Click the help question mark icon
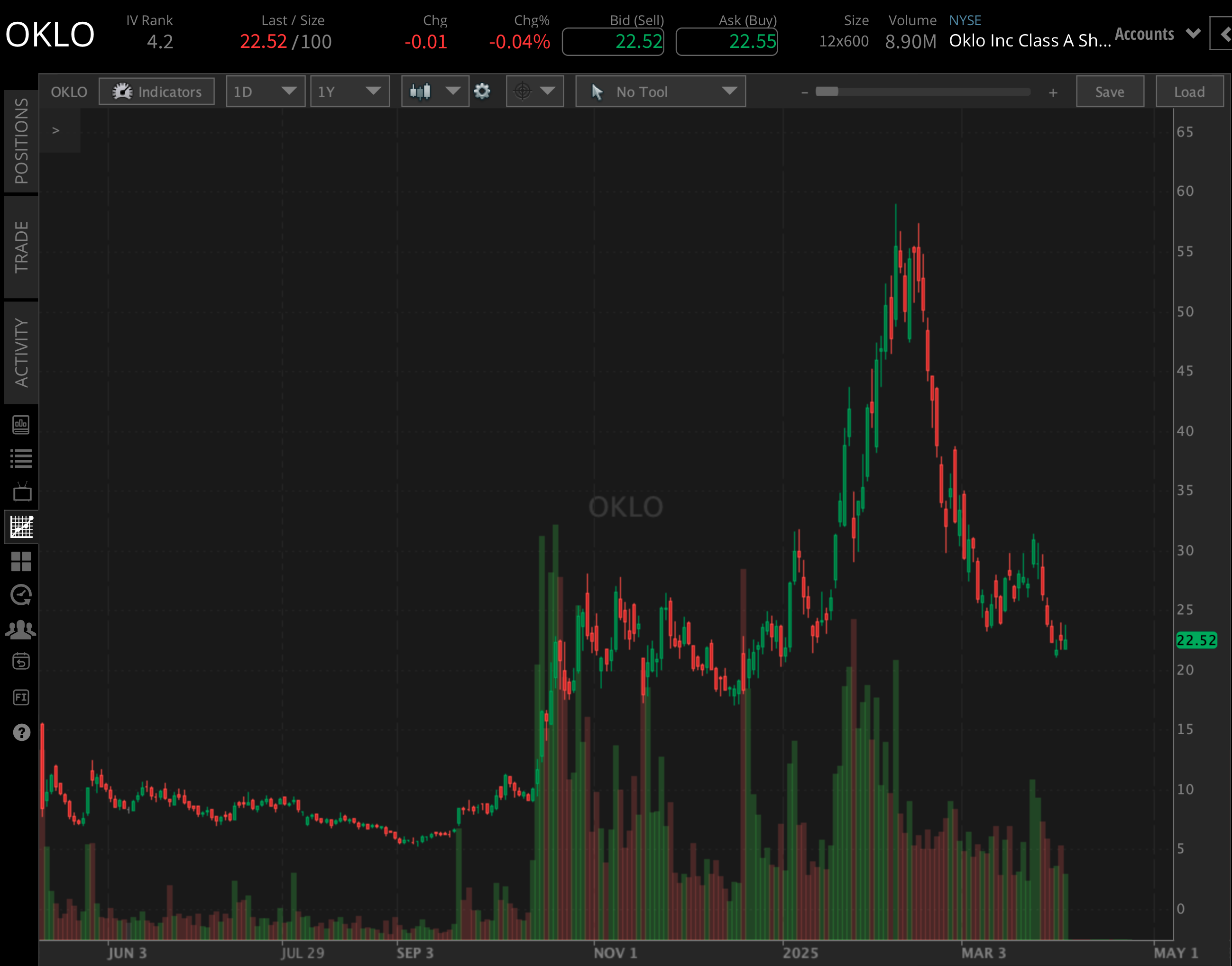 (21, 732)
